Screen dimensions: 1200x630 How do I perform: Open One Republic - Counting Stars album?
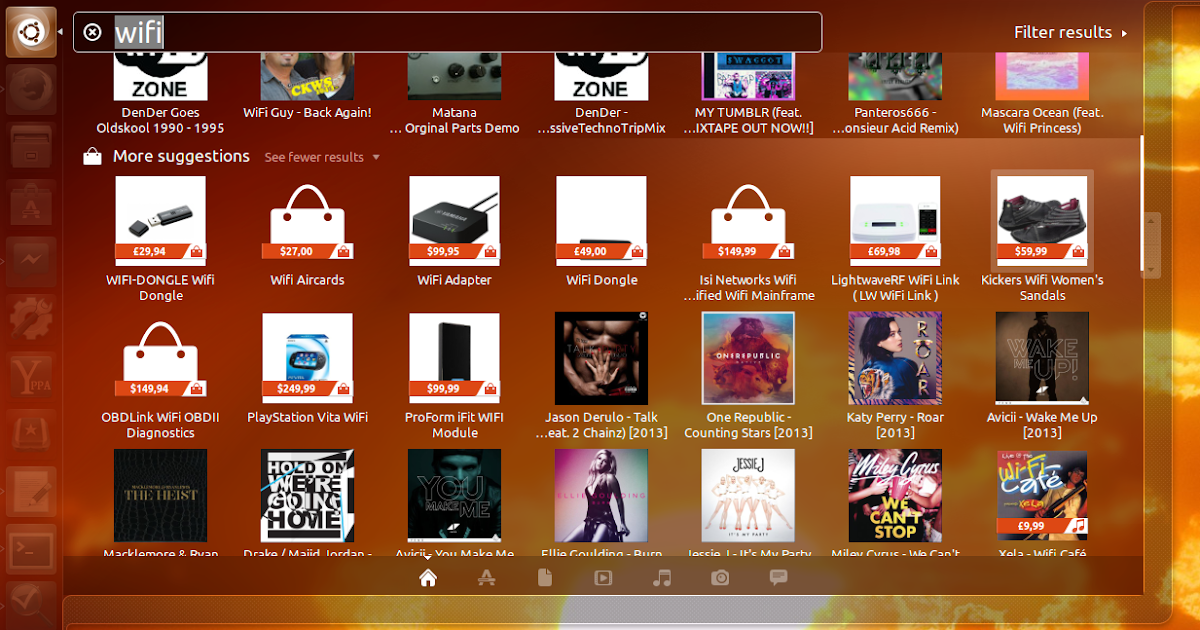tap(748, 376)
